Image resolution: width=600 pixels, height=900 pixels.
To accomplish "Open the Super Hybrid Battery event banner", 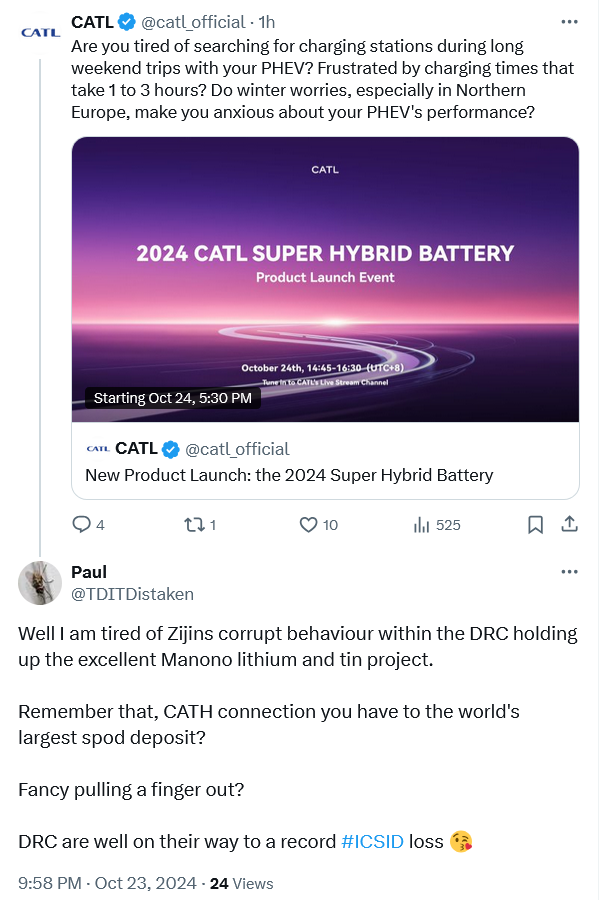I will coord(325,279).
